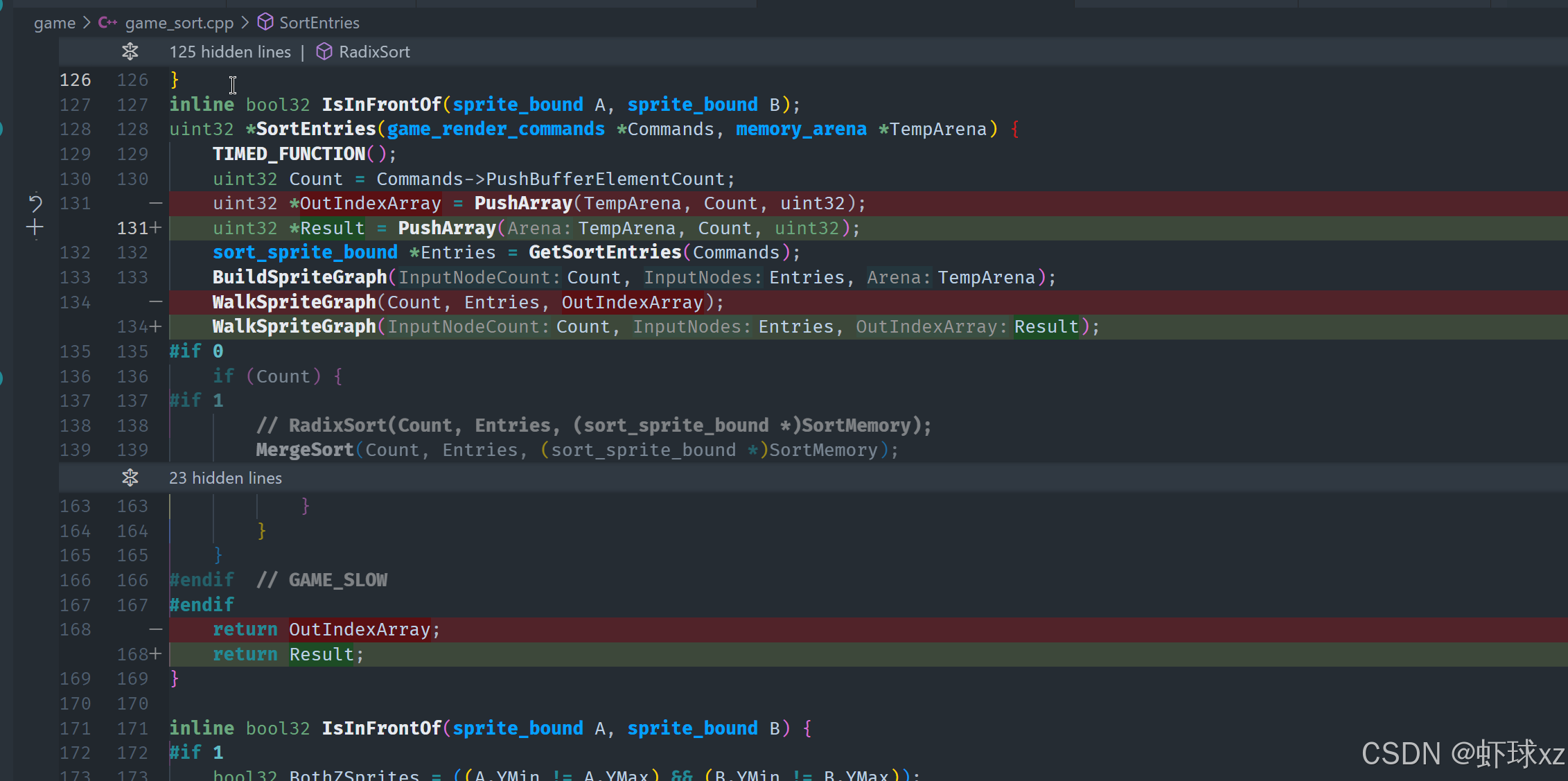The height and width of the screenshot is (781, 1568).
Task: Click breadcrumb chevron after game folder
Action: (87, 23)
